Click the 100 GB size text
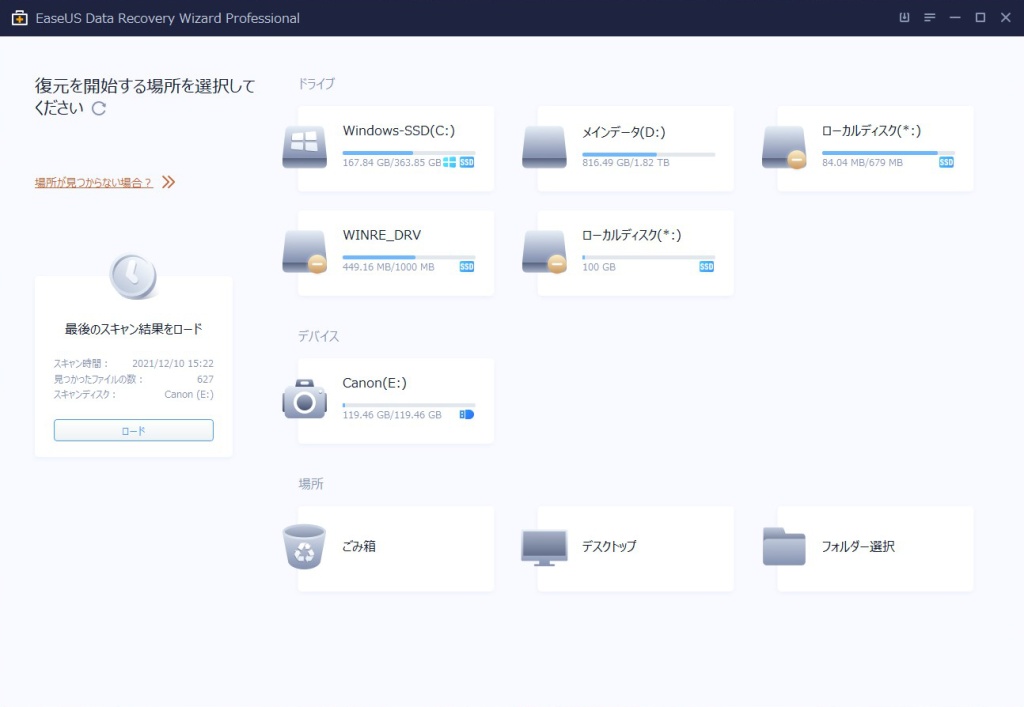 [x=599, y=267]
